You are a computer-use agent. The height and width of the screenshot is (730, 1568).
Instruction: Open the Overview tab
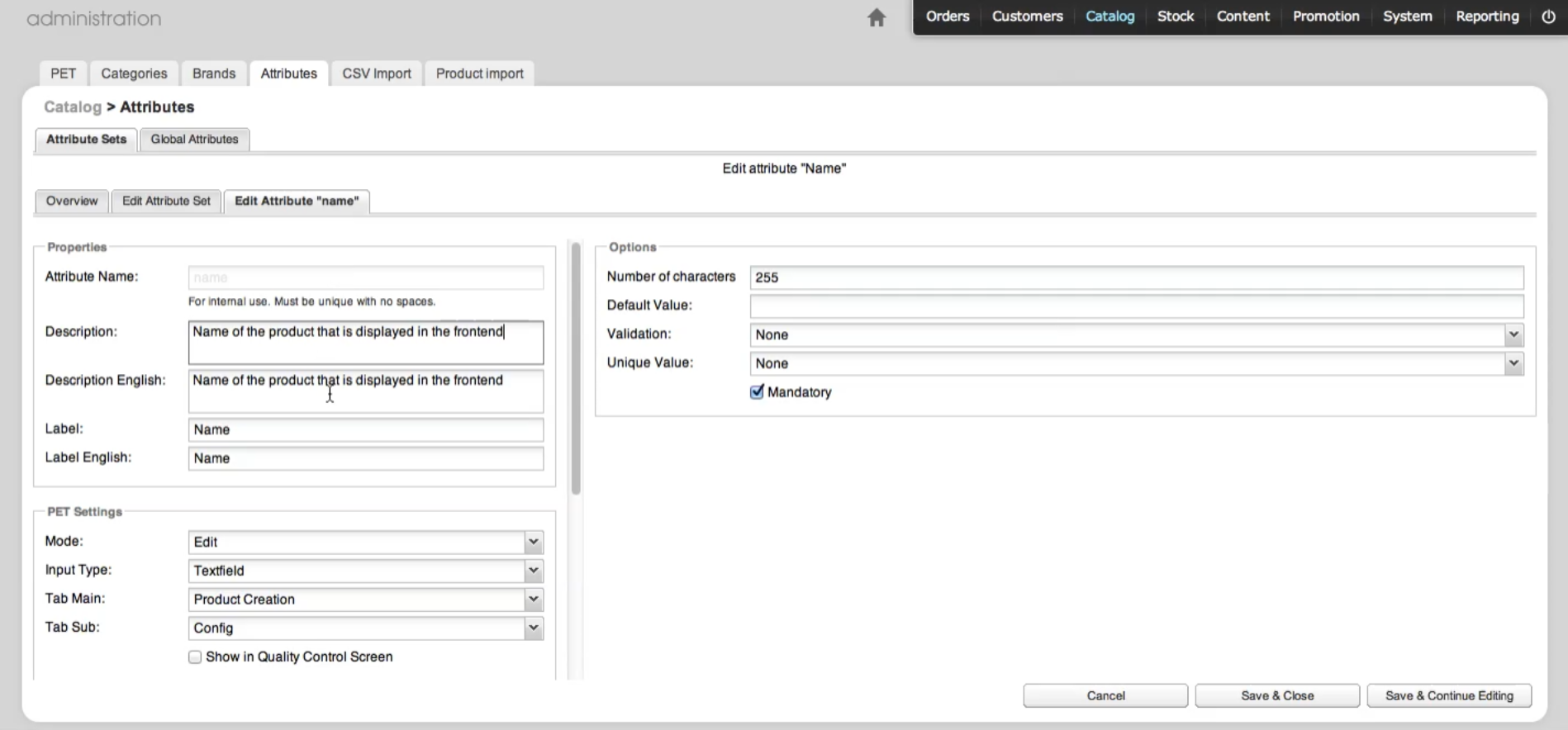pyautogui.click(x=72, y=201)
